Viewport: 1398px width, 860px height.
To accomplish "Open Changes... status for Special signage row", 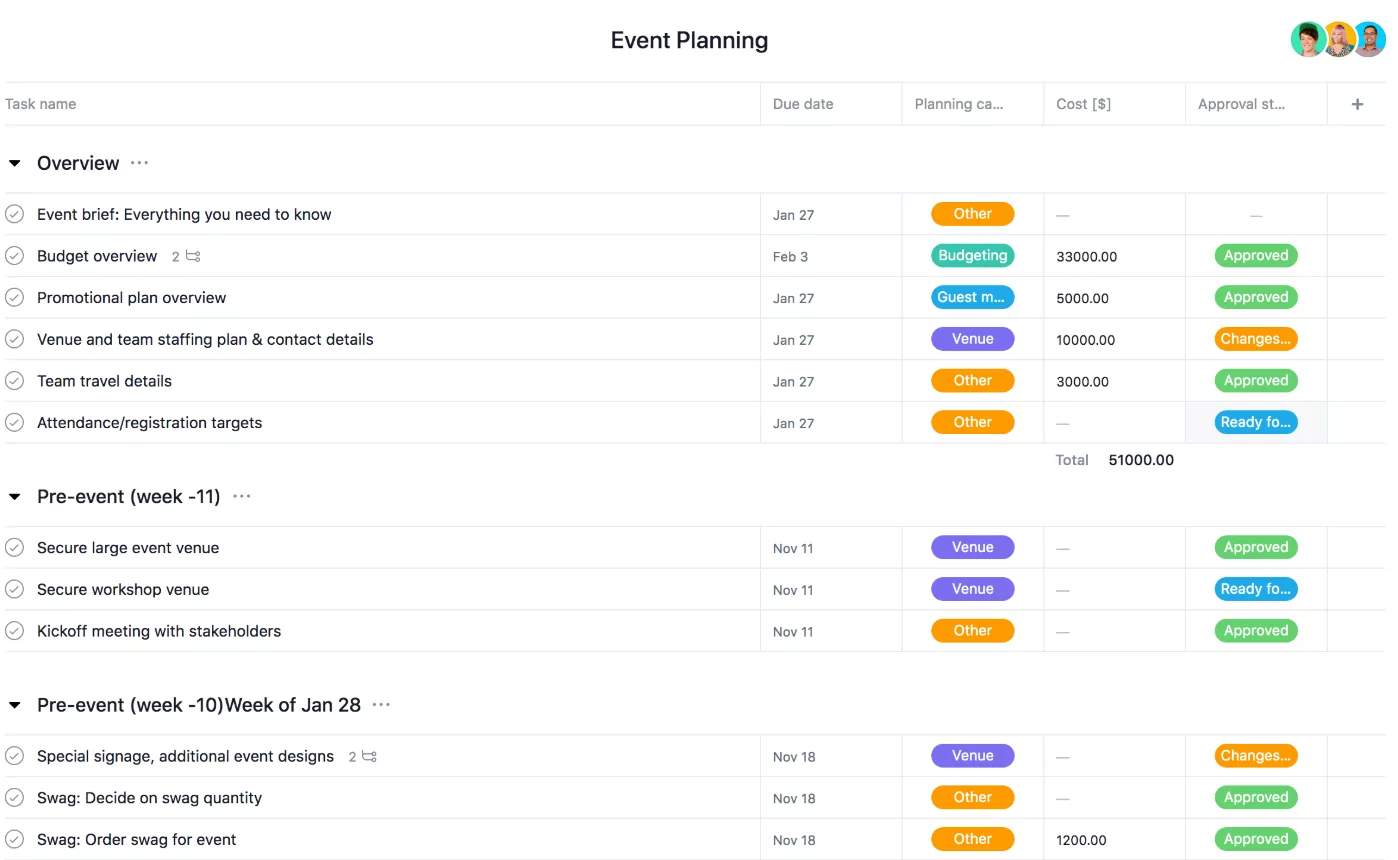I will pyautogui.click(x=1256, y=756).
